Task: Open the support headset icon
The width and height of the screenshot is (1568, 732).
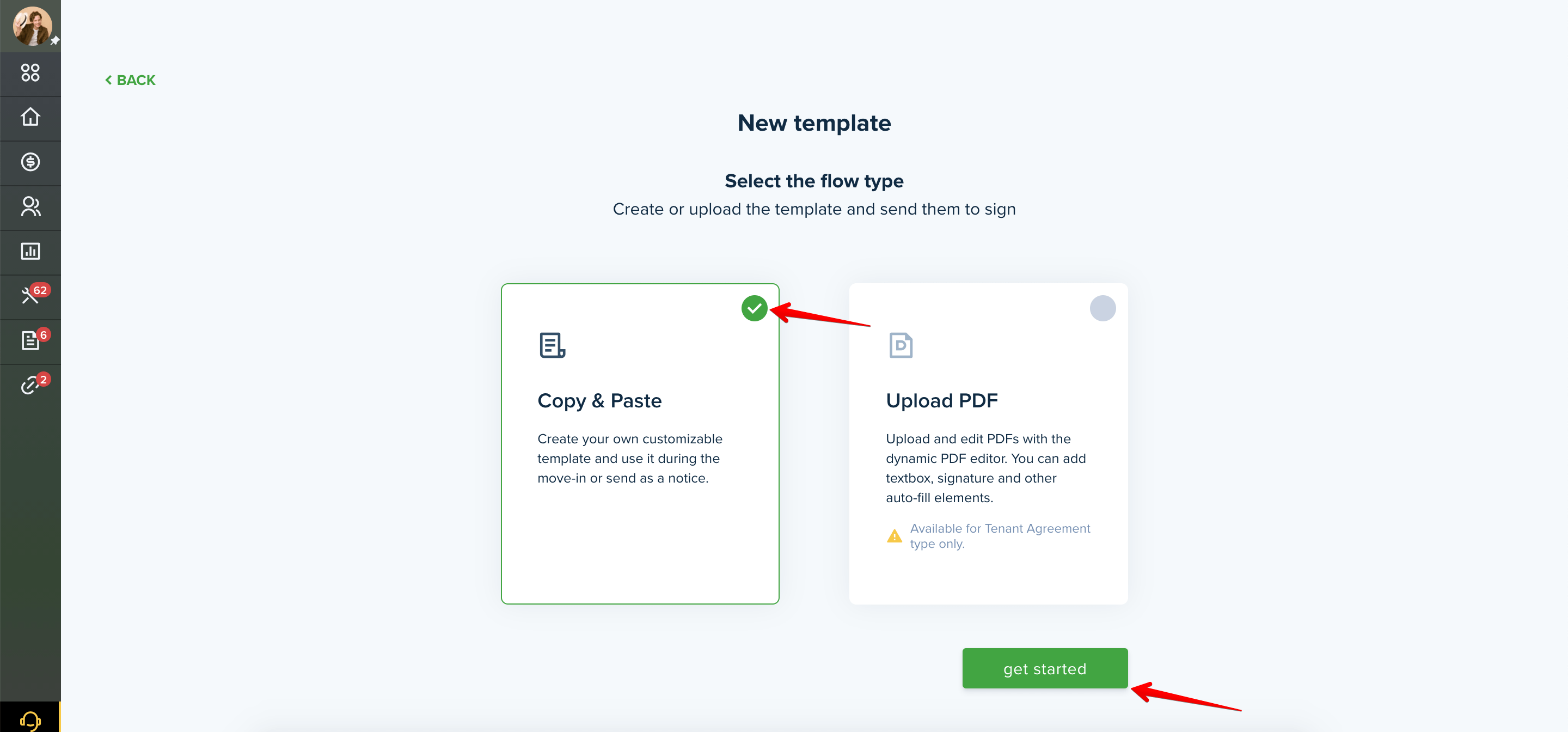Action: click(30, 721)
